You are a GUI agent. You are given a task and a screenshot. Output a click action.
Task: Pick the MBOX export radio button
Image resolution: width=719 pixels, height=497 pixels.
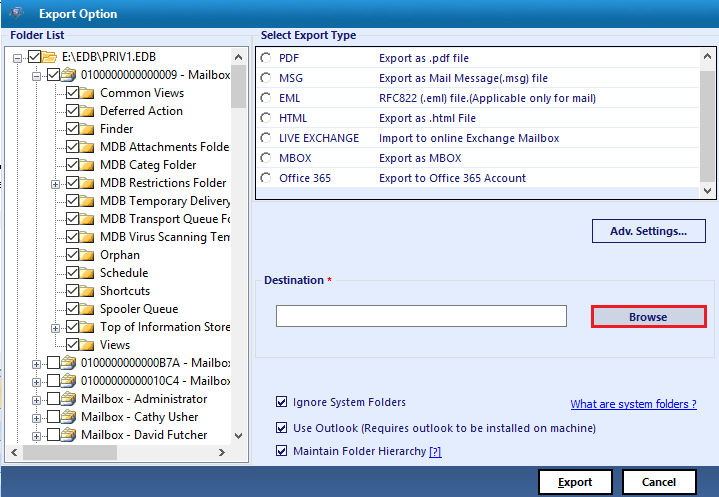[x=266, y=158]
